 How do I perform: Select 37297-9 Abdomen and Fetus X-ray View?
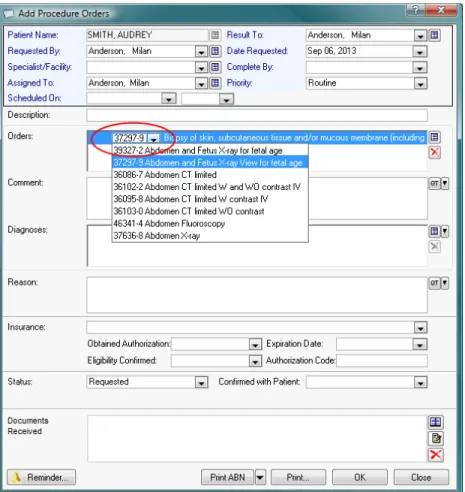210,163
